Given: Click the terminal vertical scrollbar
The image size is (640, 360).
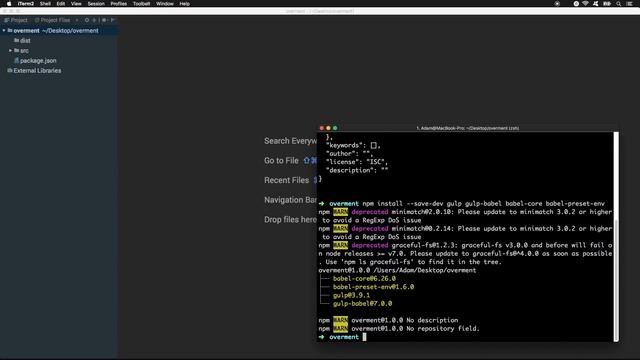Looking at the screenshot, I should (x=616, y=237).
